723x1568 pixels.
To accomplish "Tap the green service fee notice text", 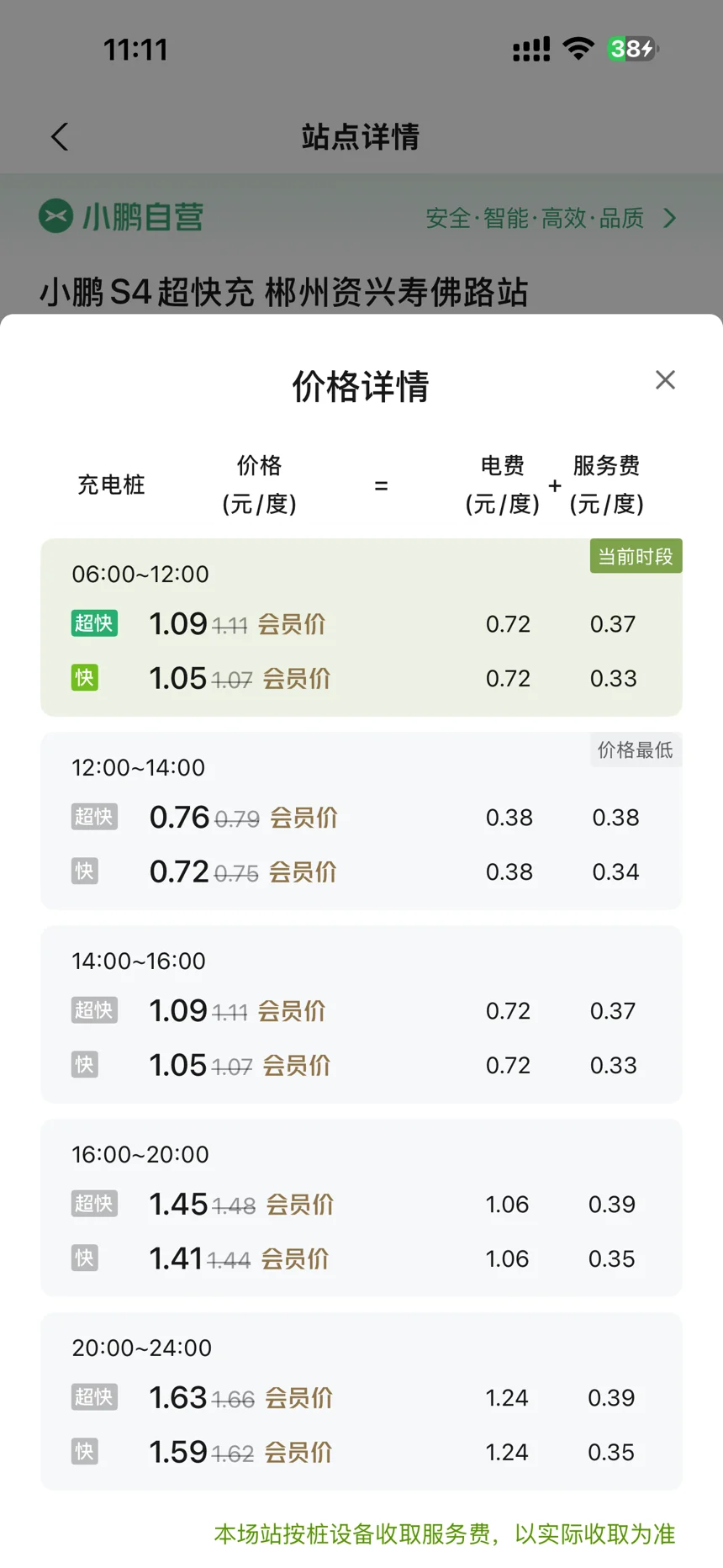I will tap(445, 1534).
